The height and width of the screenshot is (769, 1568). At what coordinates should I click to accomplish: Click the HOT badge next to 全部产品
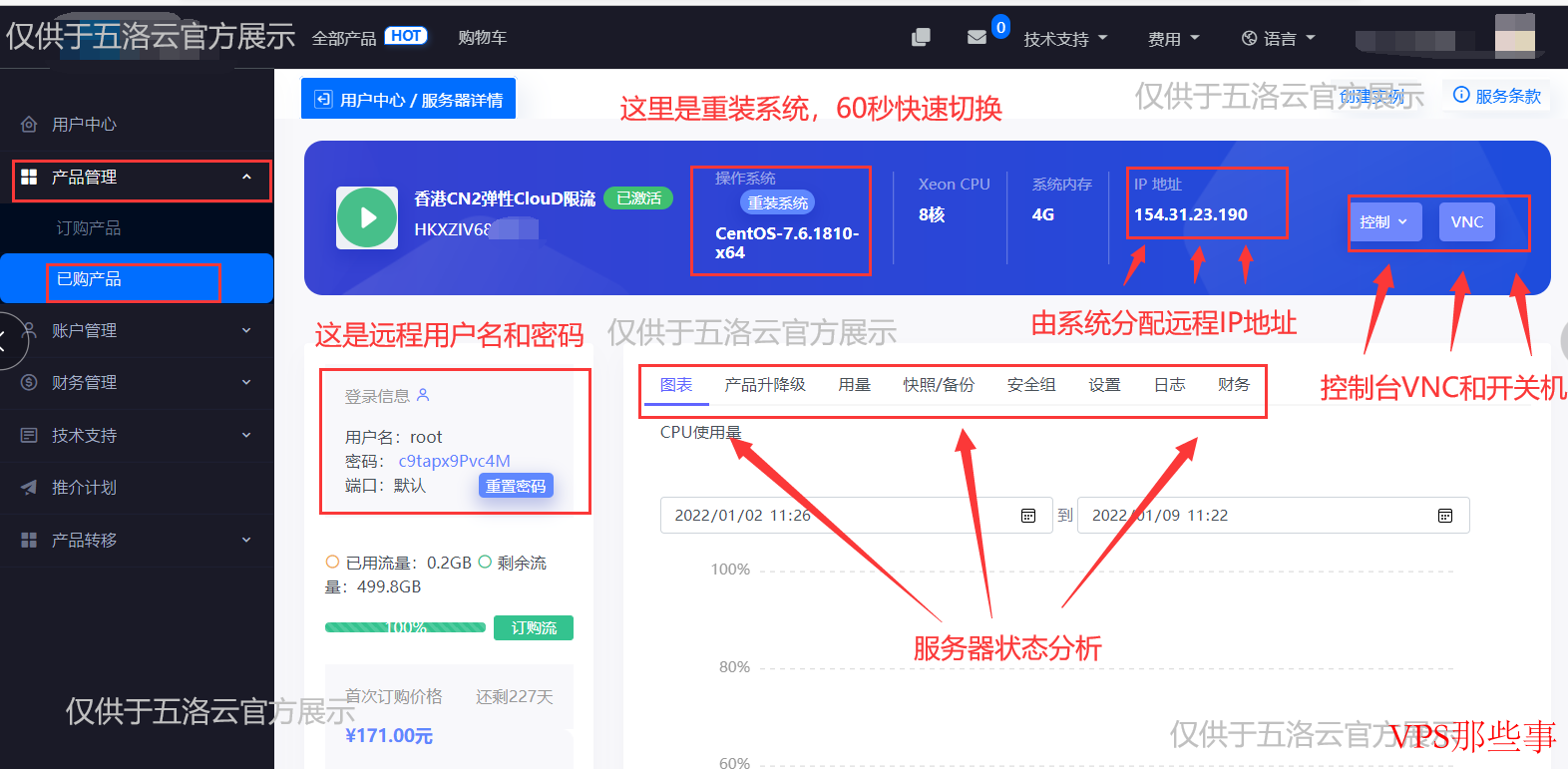coord(406,36)
